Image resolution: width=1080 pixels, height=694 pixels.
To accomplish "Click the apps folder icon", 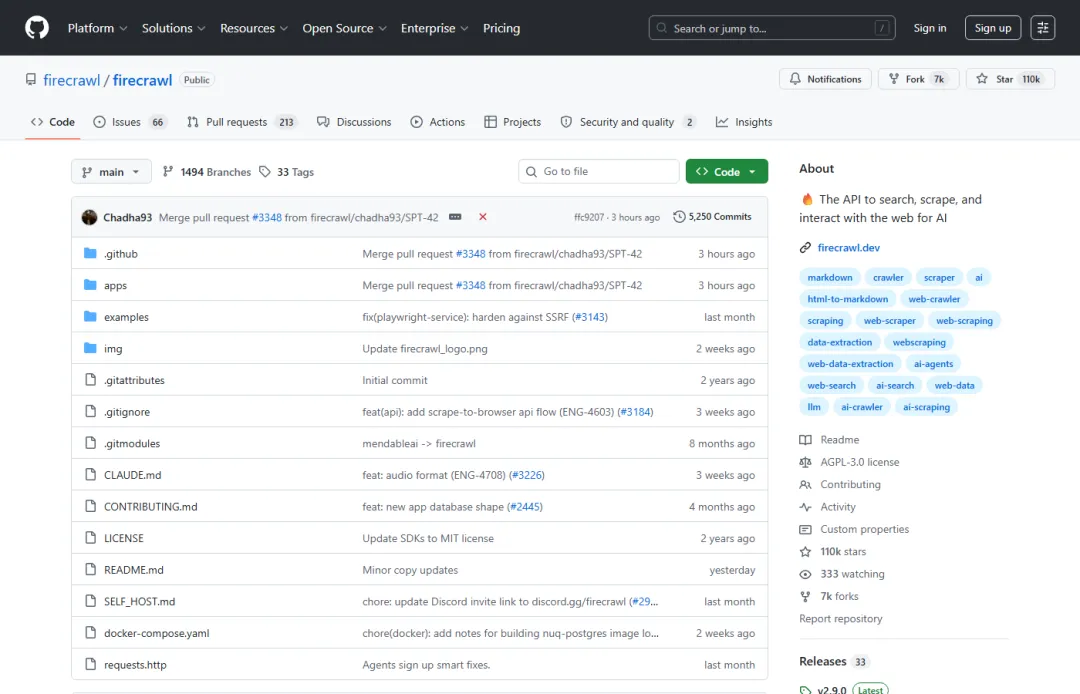I will click(x=90, y=285).
